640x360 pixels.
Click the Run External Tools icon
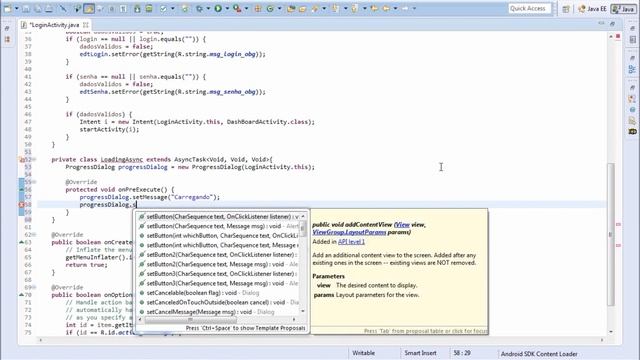237,9
